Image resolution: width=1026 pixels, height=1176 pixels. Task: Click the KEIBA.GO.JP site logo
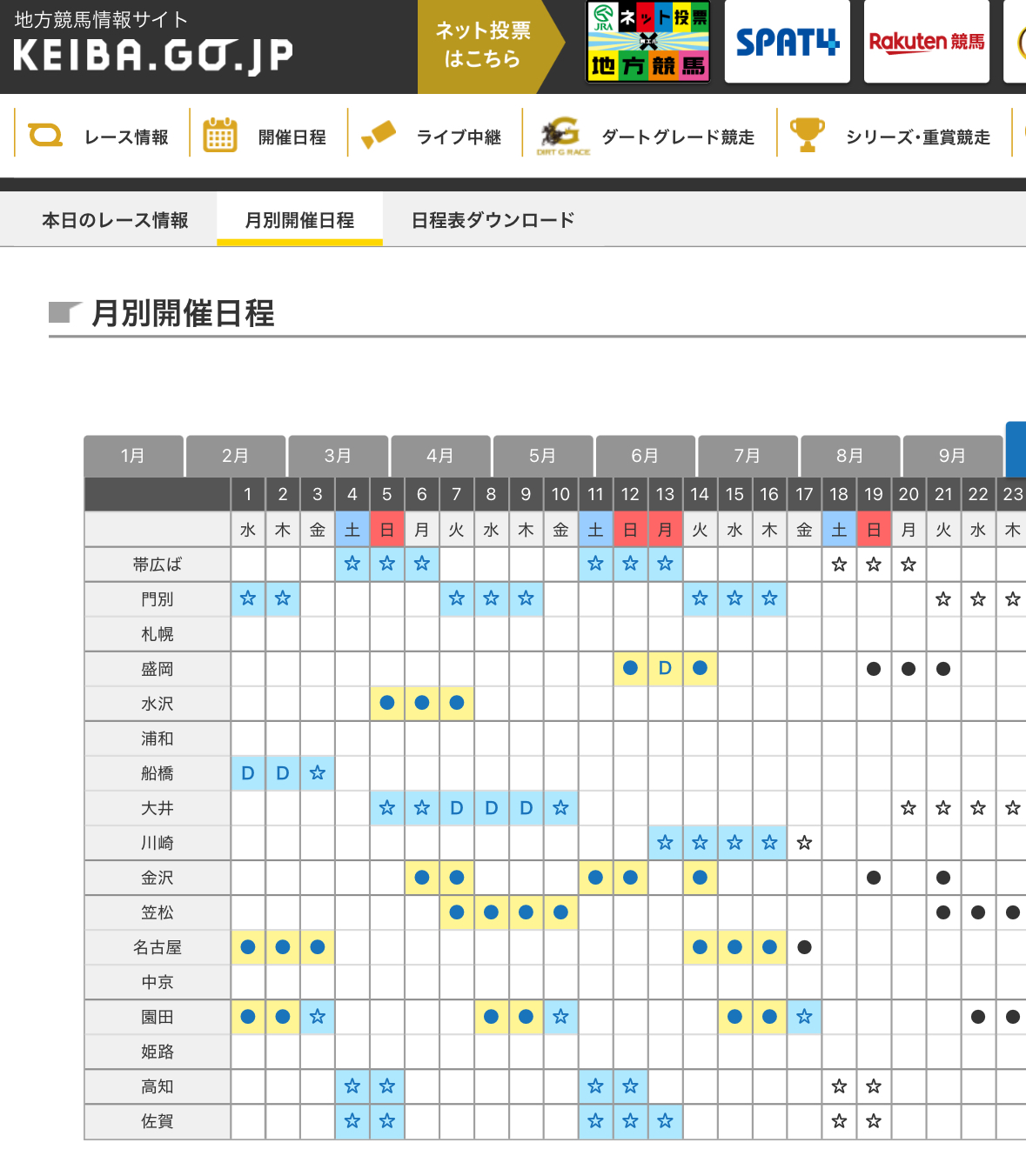[x=153, y=55]
